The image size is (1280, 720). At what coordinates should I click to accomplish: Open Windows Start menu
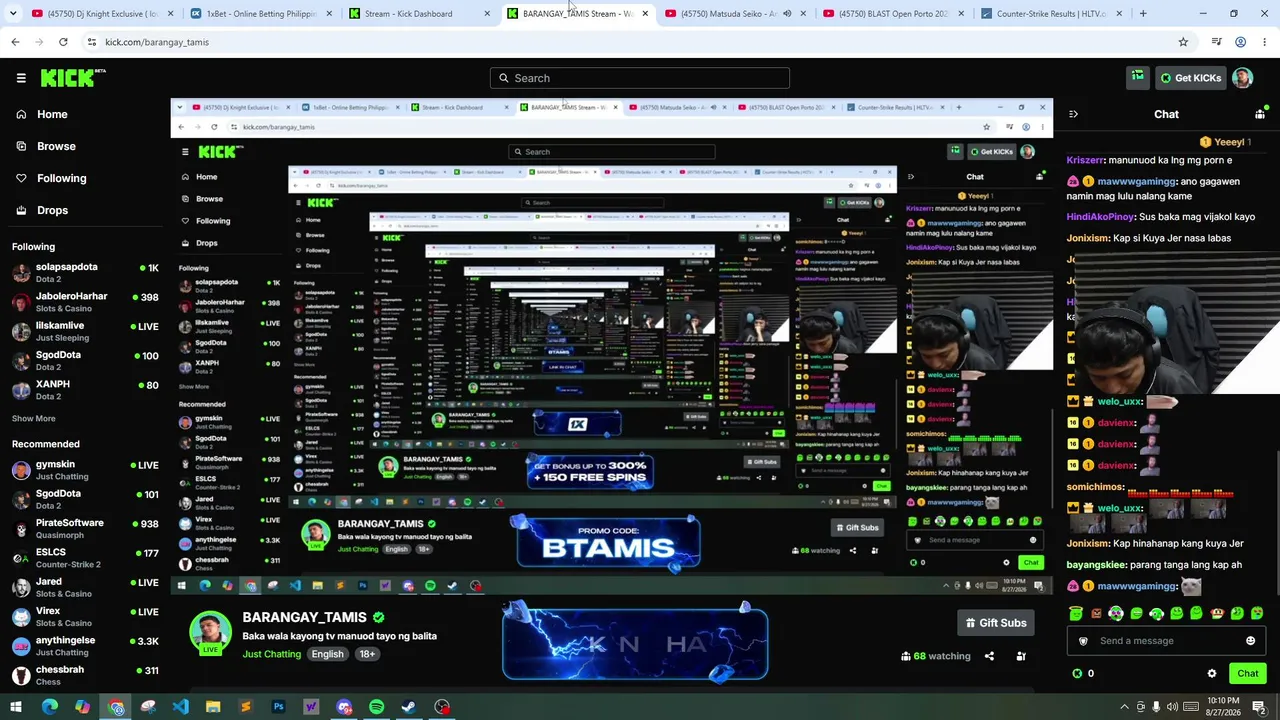click(x=15, y=707)
